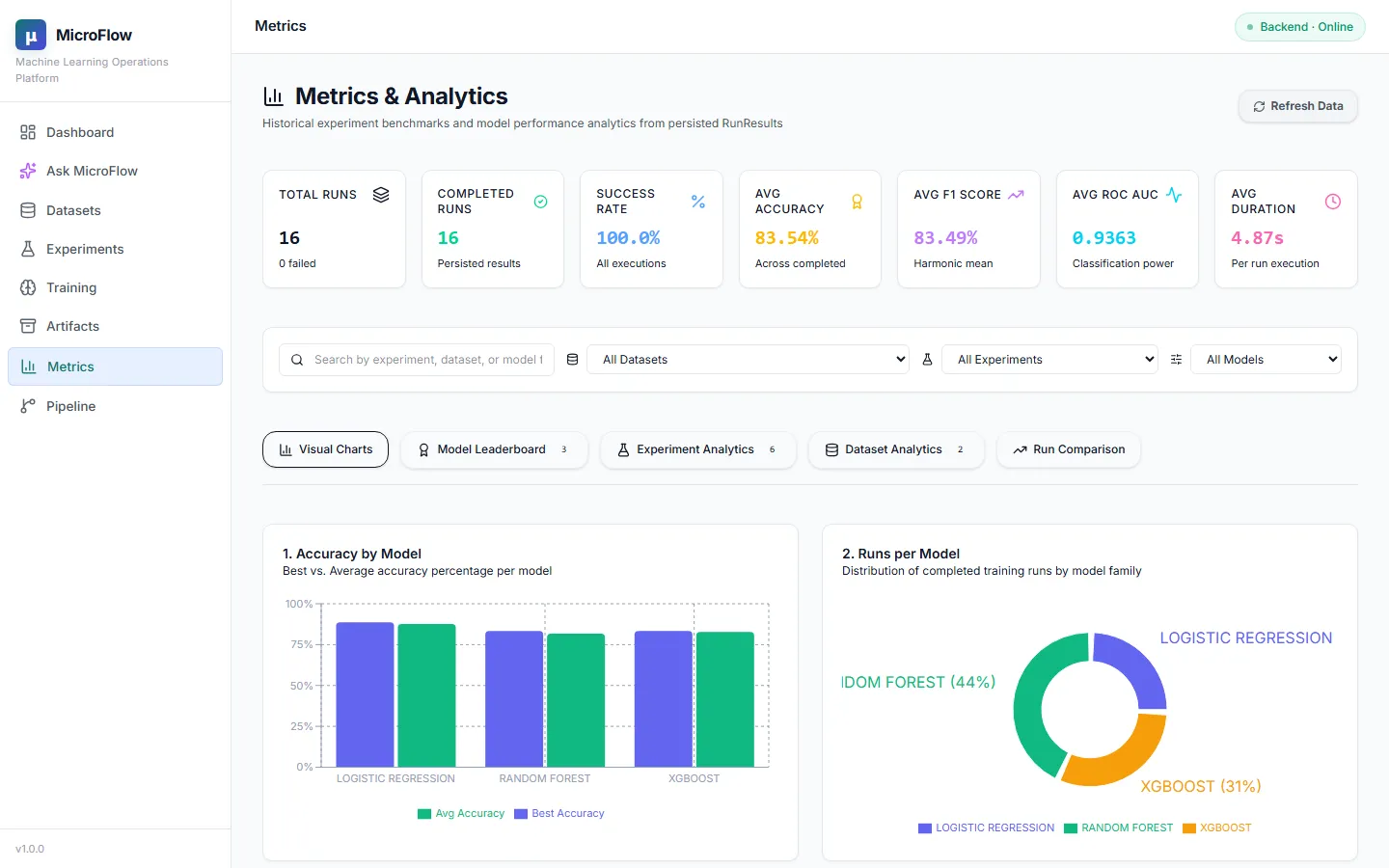Click the Avg Accuracy award icon

point(857,202)
